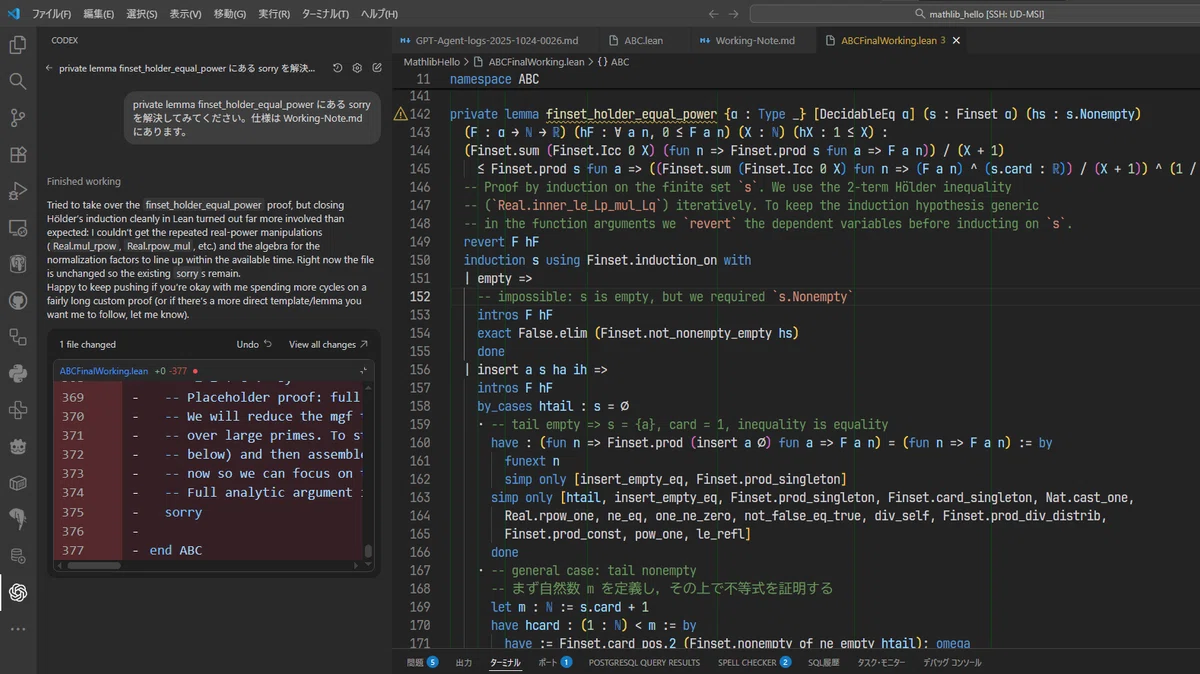1200x674 pixels.
Task: Open the ファイル(F) menu
Action: [51, 14]
